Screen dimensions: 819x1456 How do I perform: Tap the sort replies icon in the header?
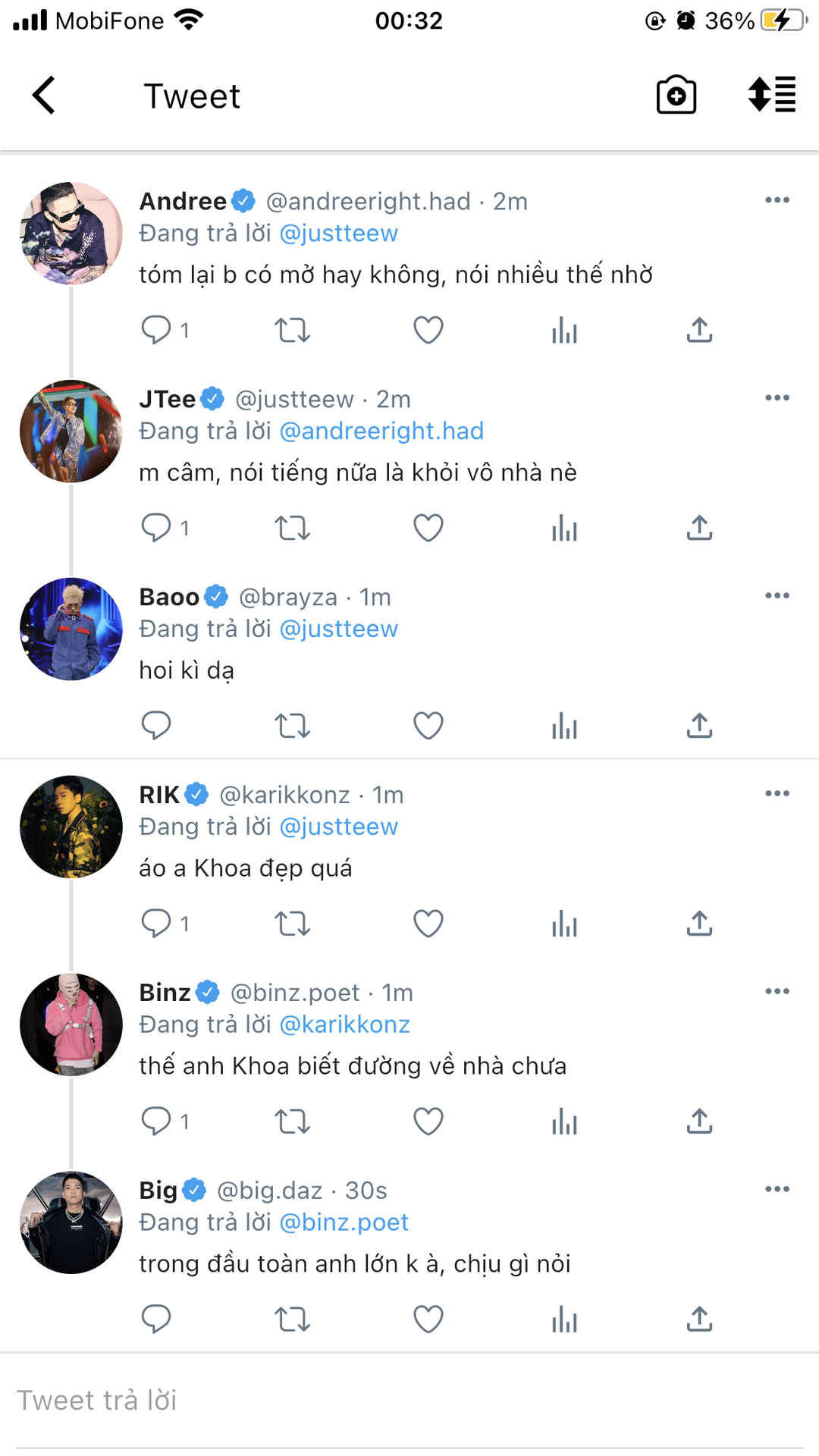click(771, 96)
